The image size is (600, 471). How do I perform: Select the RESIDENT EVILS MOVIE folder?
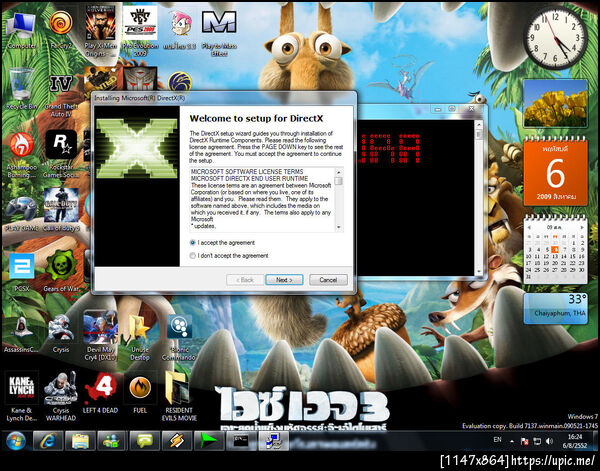179,396
